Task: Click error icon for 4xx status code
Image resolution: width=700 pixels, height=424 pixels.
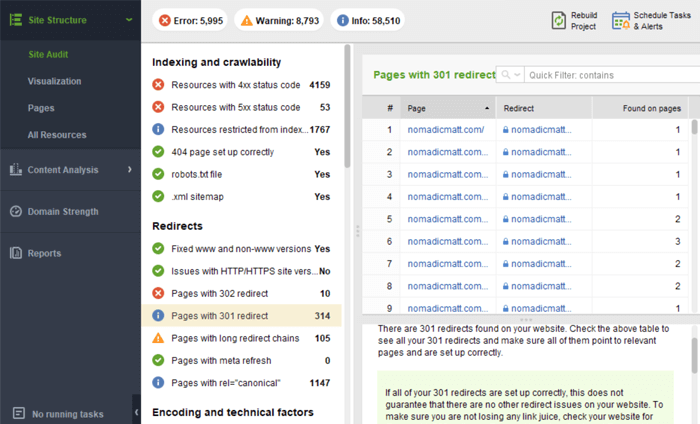Action: point(158,84)
